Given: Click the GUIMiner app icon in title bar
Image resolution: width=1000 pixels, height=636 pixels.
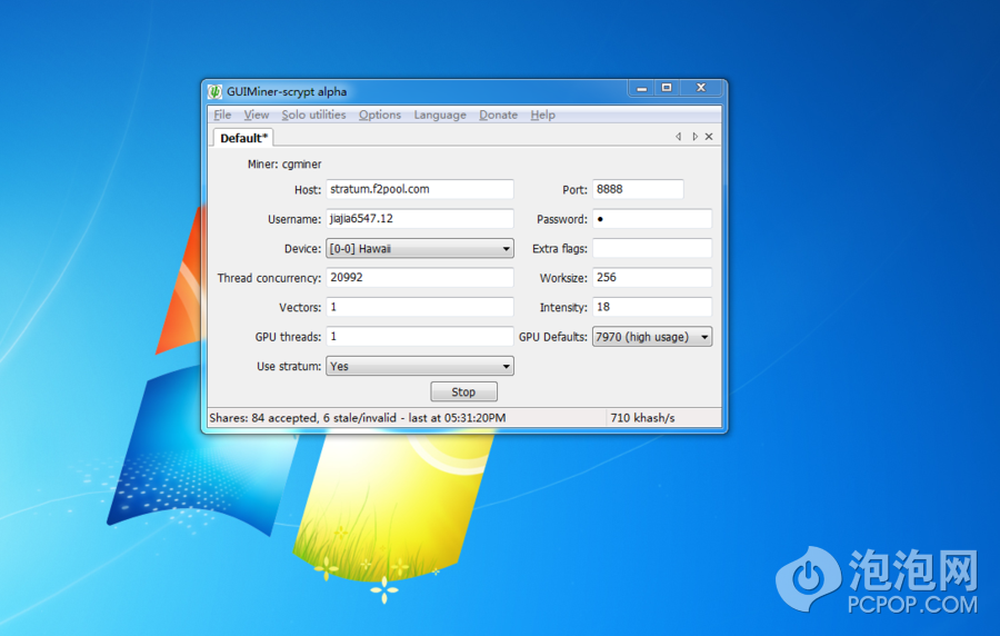Looking at the screenshot, I should pyautogui.click(x=215, y=91).
